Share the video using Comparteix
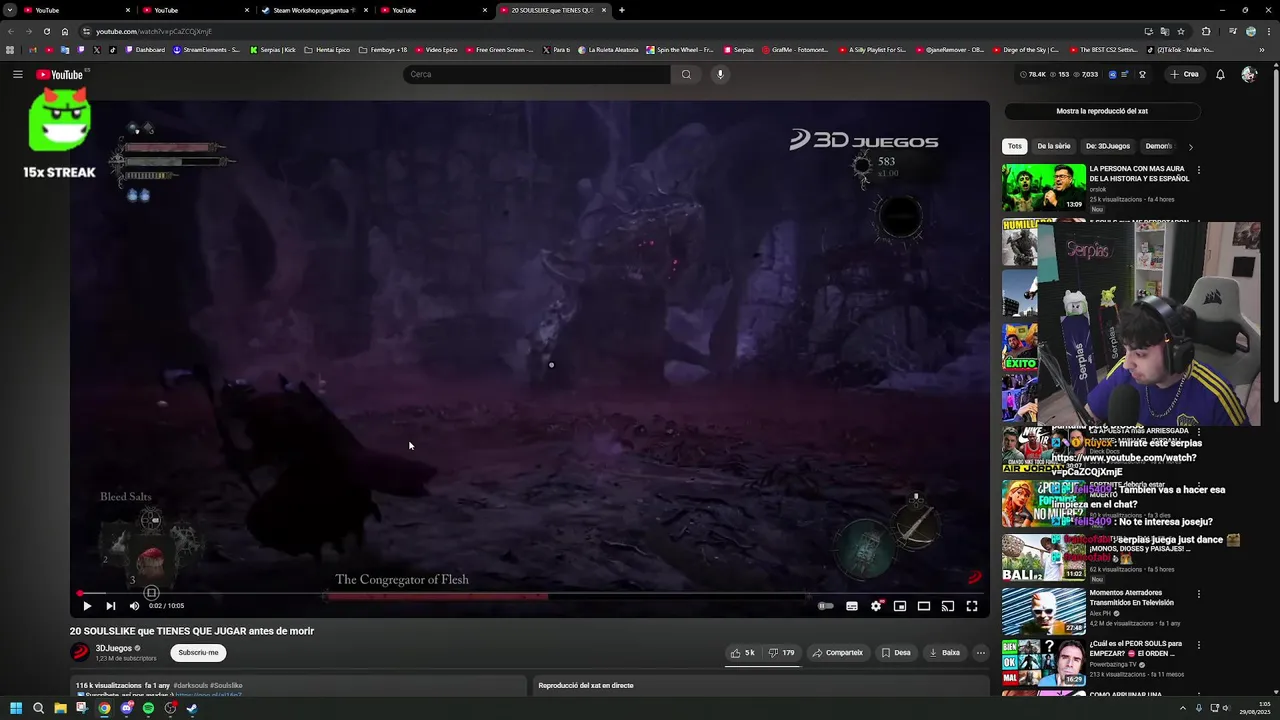 click(x=837, y=653)
